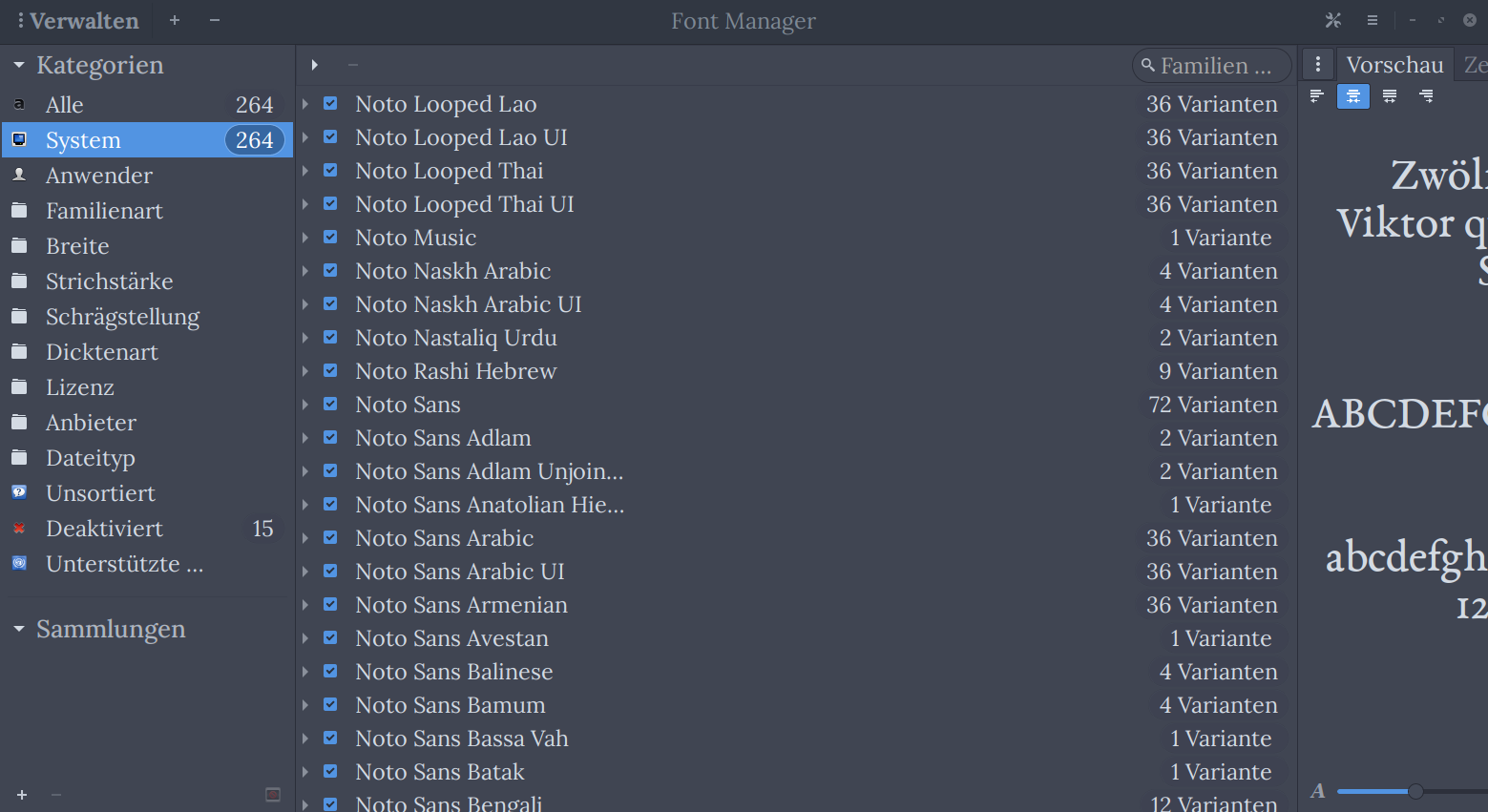Open the vertical three-dot preview options menu
The image size is (1488, 812).
pyautogui.click(x=1318, y=64)
